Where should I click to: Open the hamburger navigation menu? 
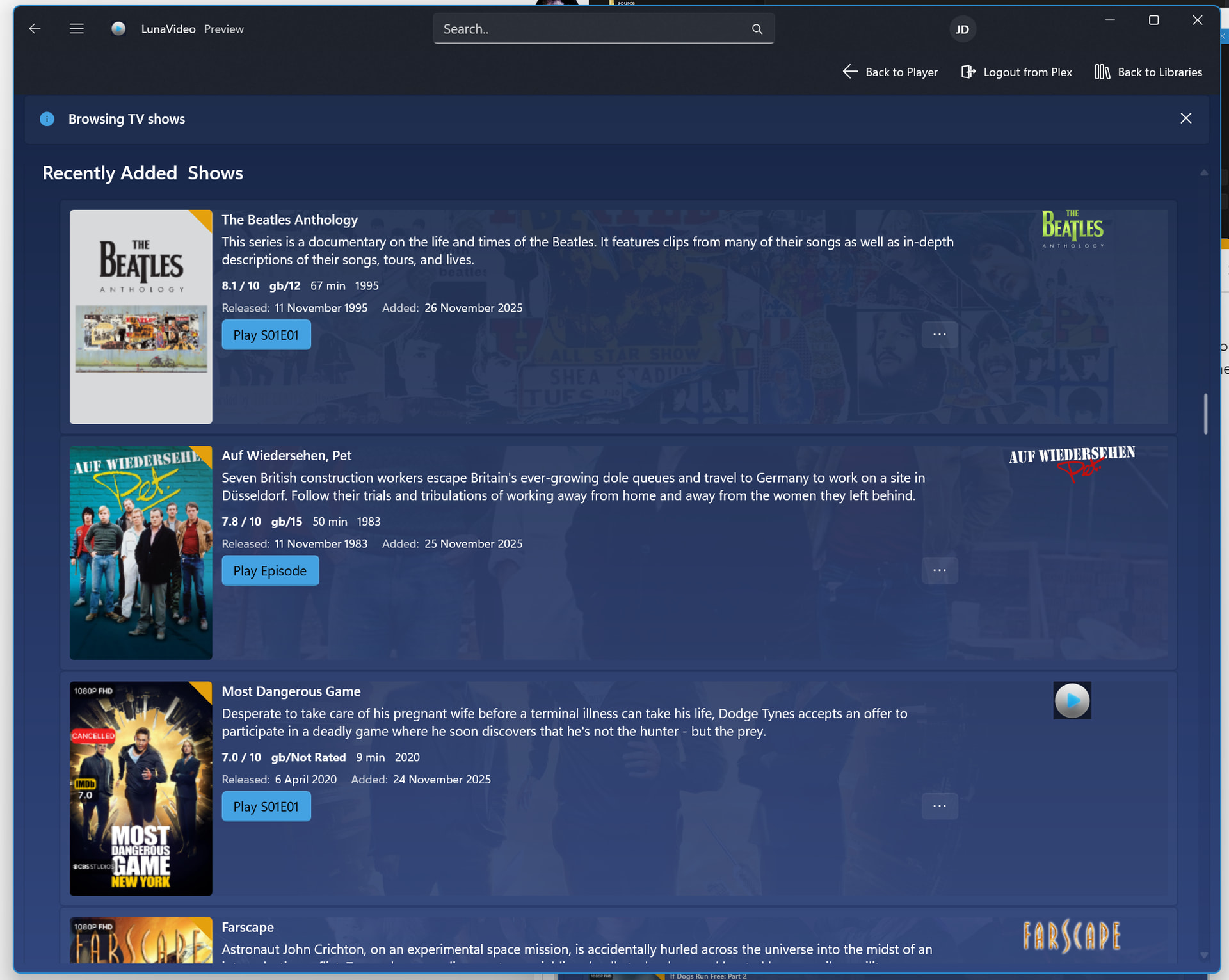pyautogui.click(x=77, y=29)
